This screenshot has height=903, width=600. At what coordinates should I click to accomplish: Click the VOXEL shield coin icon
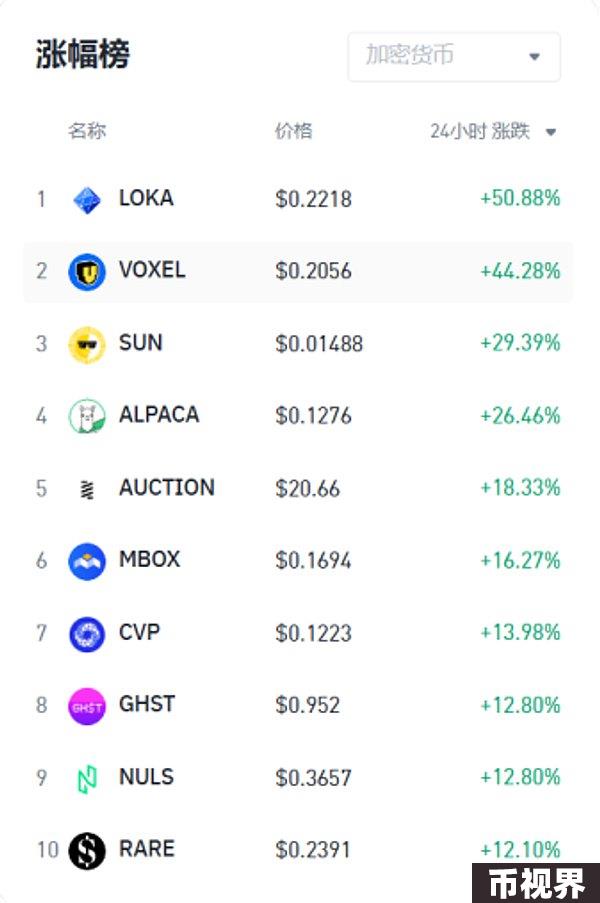[x=87, y=272]
